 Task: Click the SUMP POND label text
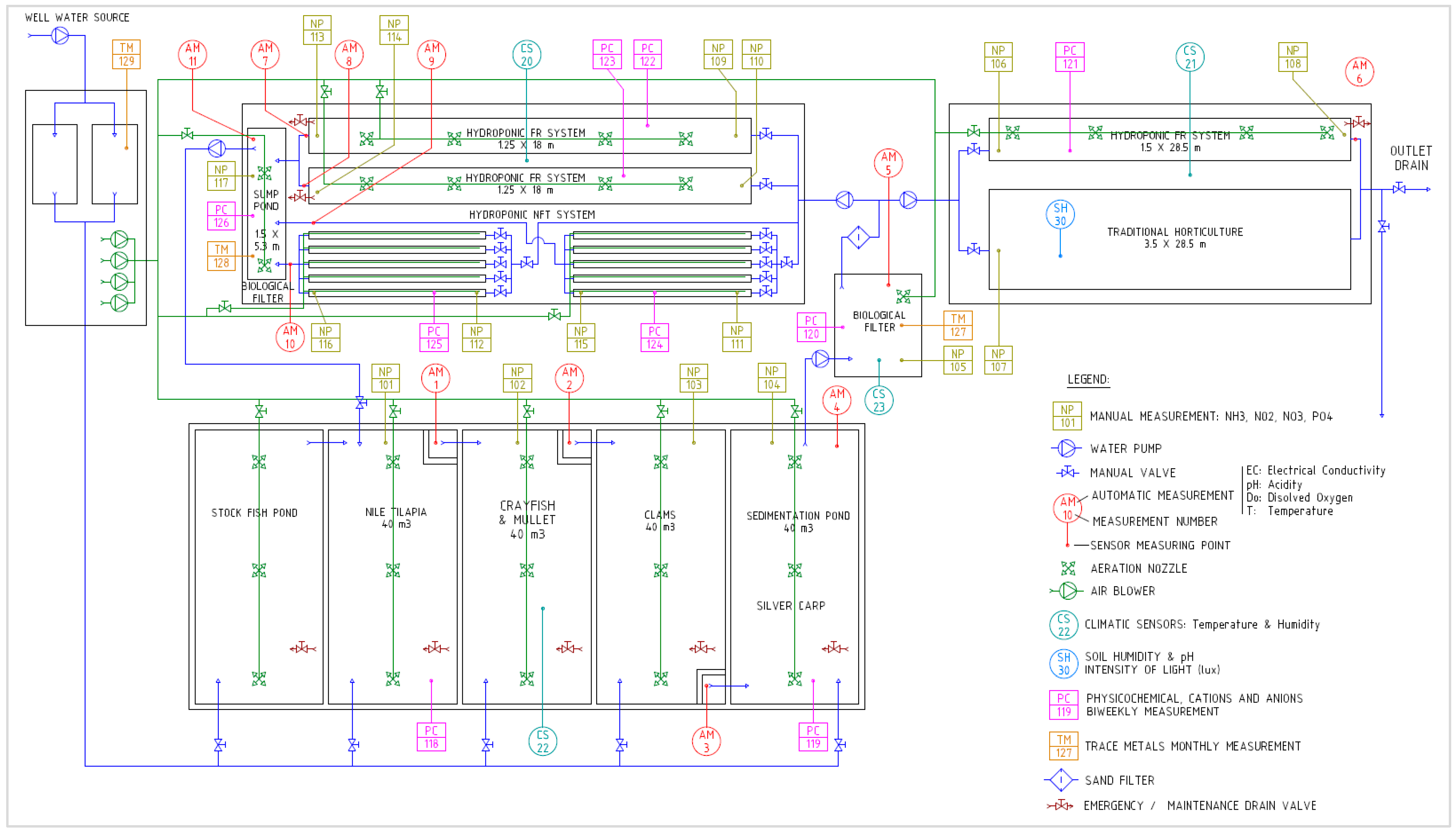tap(266, 200)
